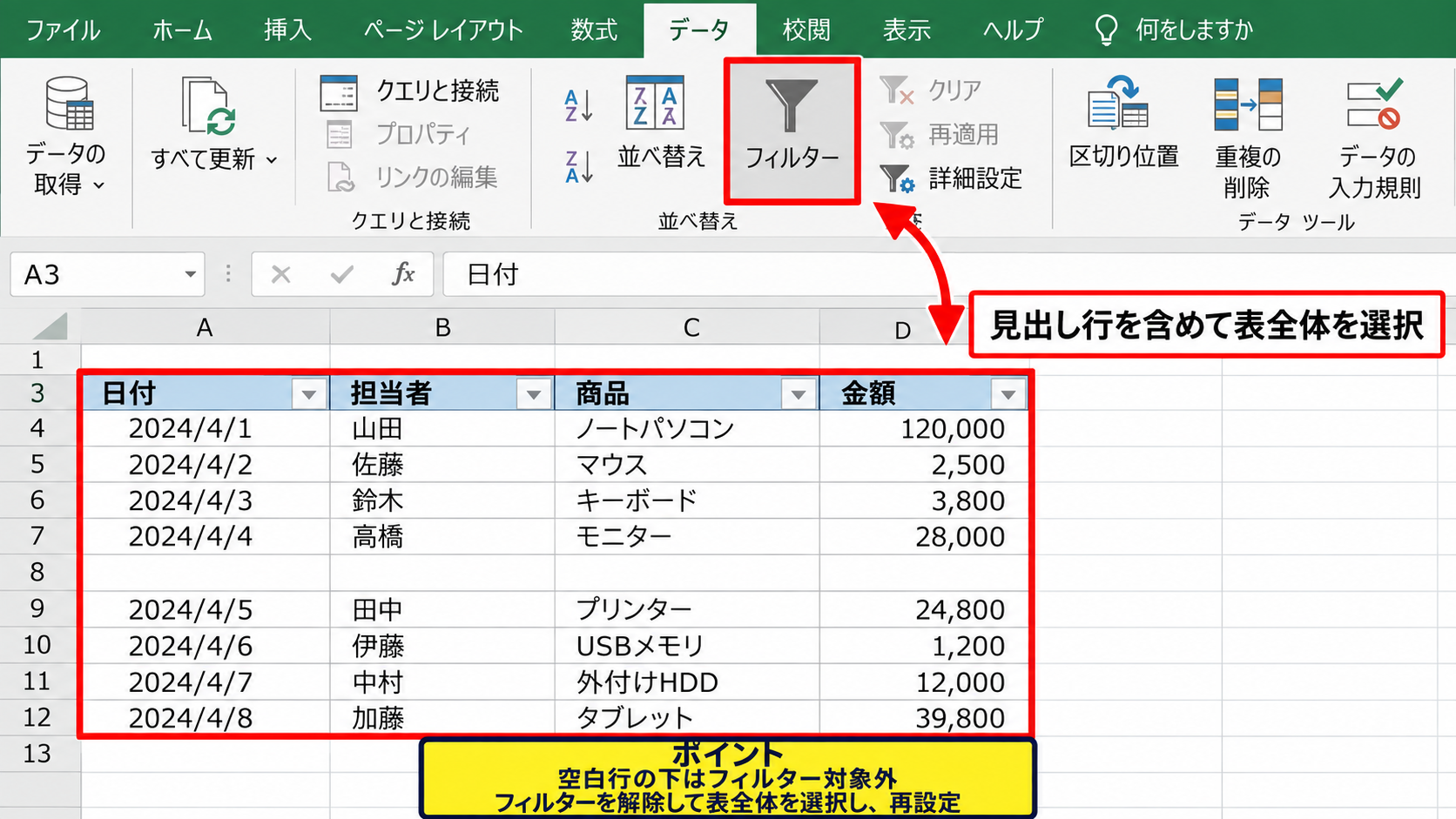Screen dimensions: 1456x819
Task: Open Advanced filter (詳細設定) settings
Action: tap(951, 178)
